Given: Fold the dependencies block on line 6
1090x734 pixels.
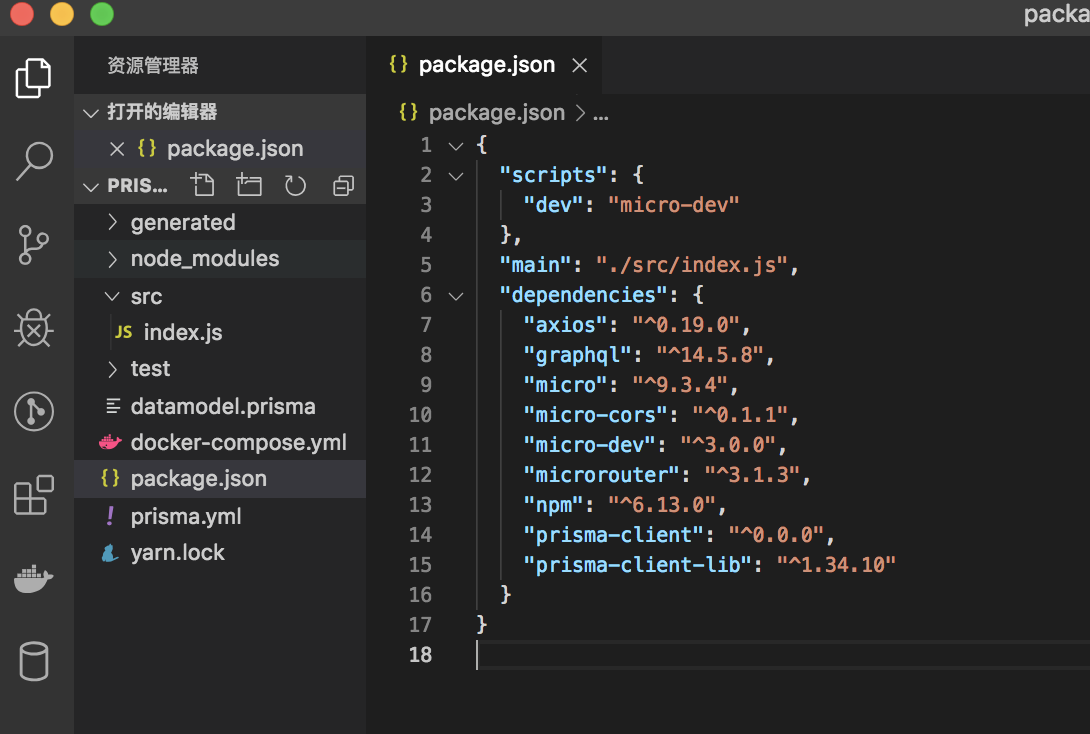Looking at the screenshot, I should click(x=456, y=295).
